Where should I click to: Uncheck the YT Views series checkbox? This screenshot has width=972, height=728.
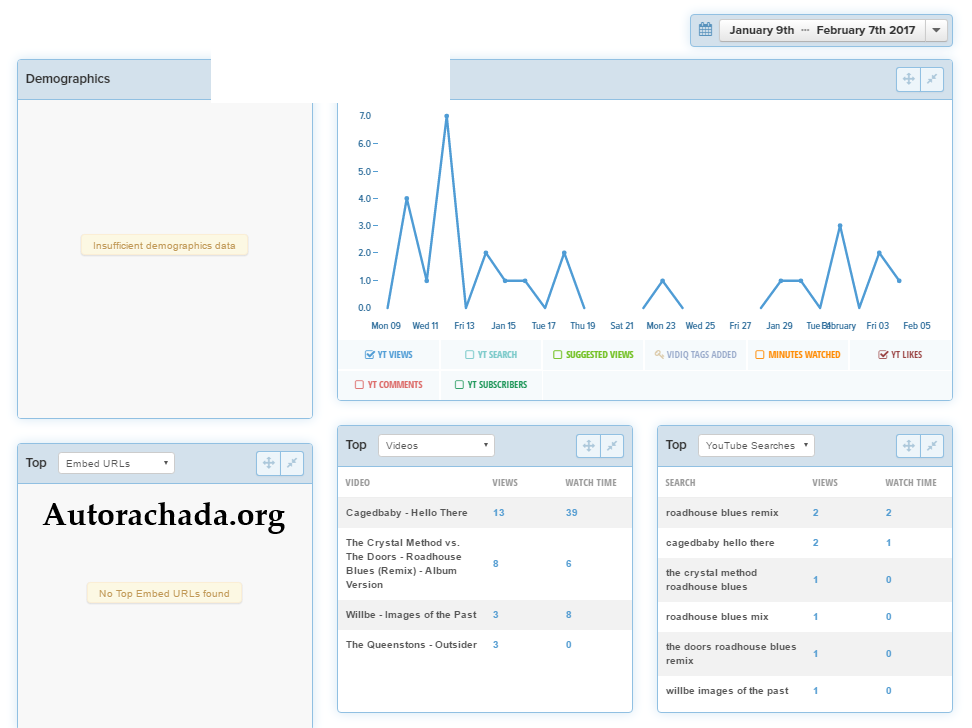370,355
